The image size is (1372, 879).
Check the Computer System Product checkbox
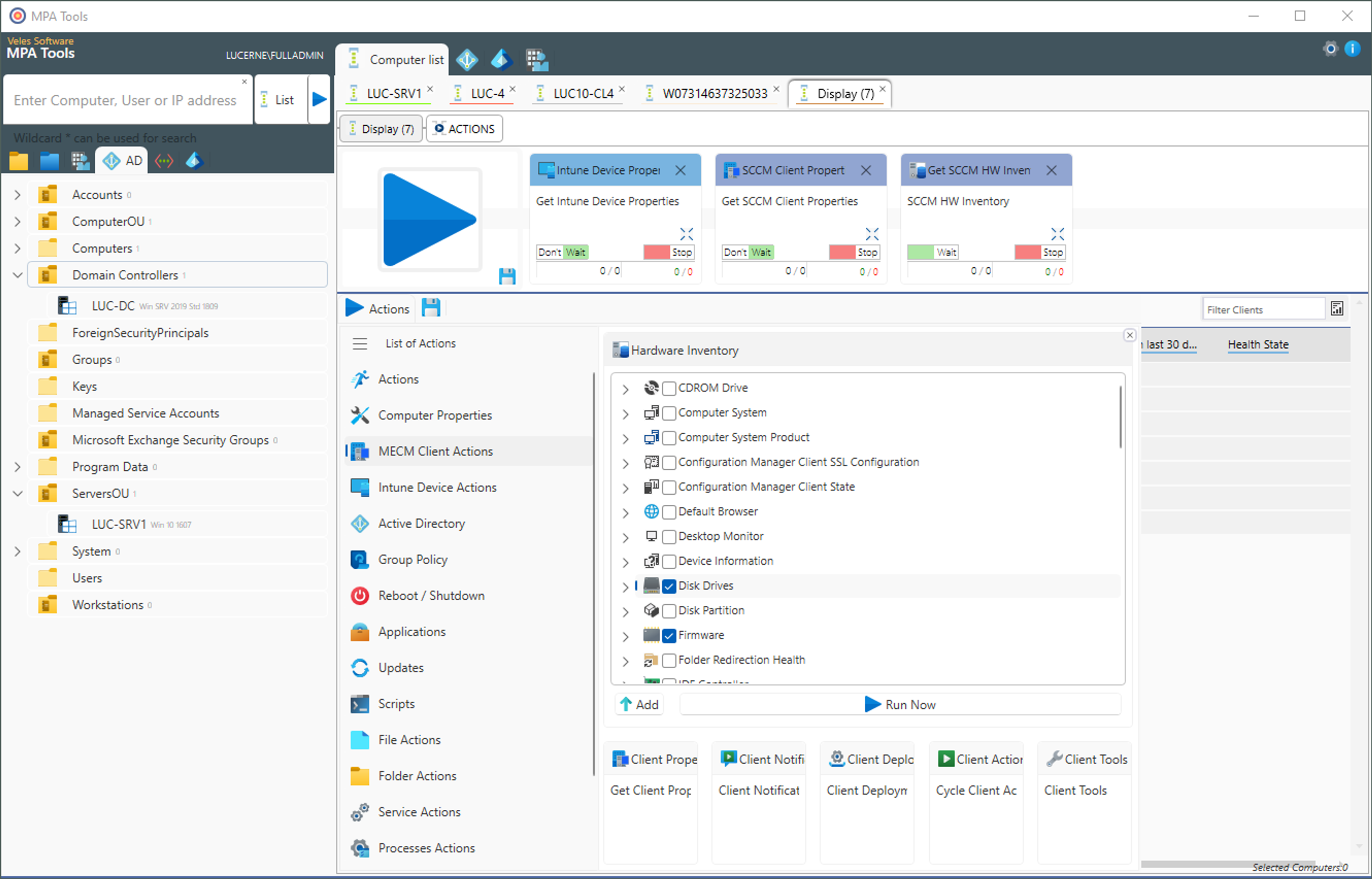click(x=669, y=438)
